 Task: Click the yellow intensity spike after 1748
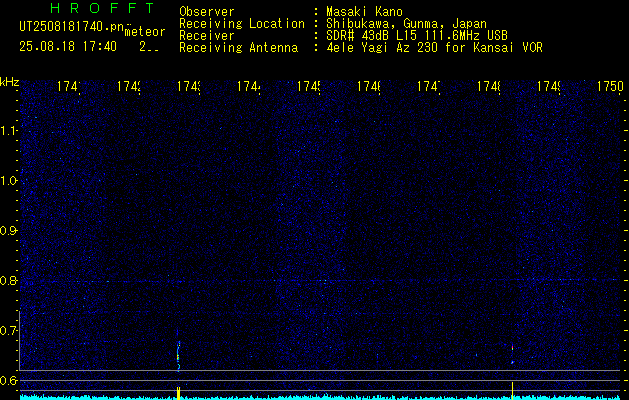coord(512,390)
